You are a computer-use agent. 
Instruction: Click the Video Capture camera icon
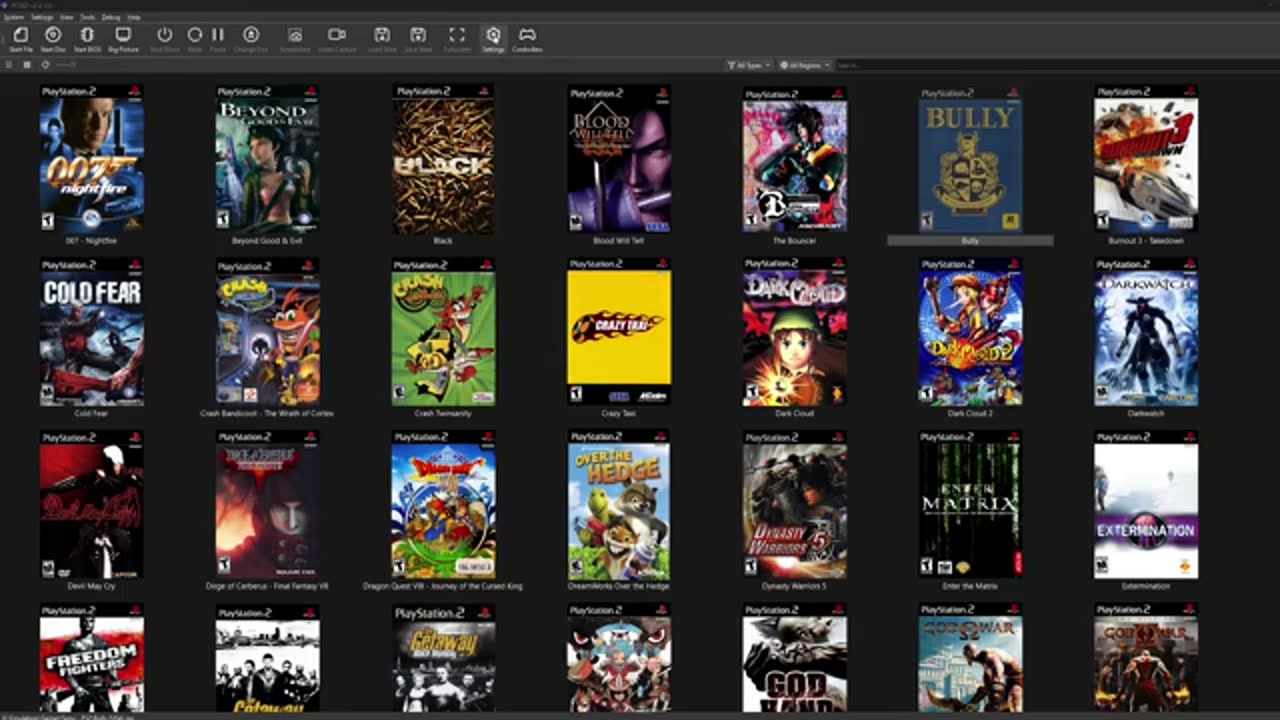337,35
